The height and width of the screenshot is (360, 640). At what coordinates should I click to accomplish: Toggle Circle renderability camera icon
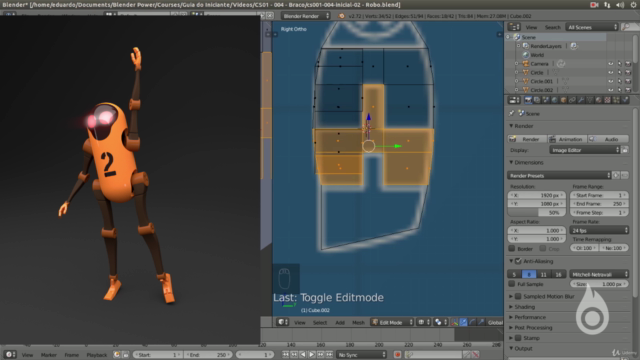pyautogui.click(x=628, y=72)
